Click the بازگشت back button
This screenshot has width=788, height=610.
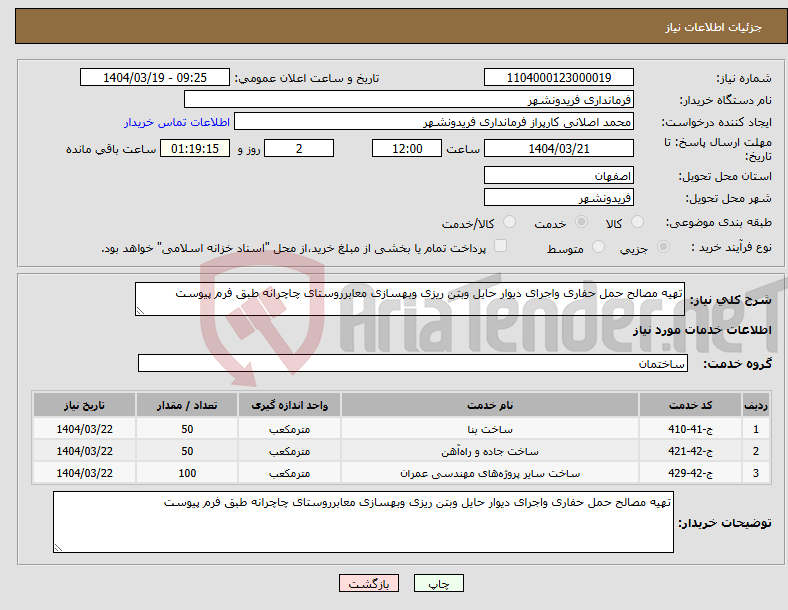[x=369, y=583]
